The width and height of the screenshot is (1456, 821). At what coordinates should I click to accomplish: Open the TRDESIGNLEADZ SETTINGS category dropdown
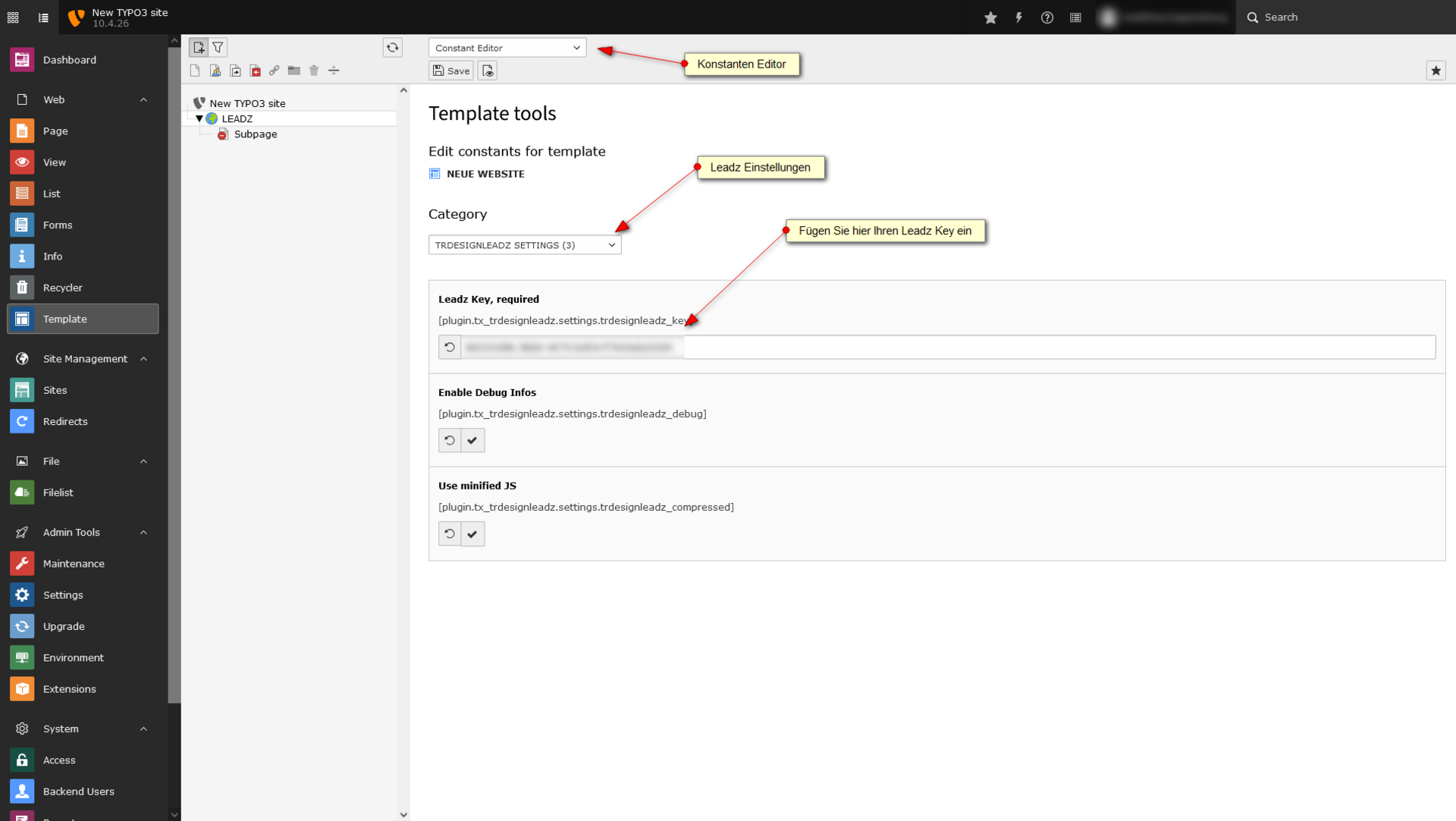click(x=524, y=245)
